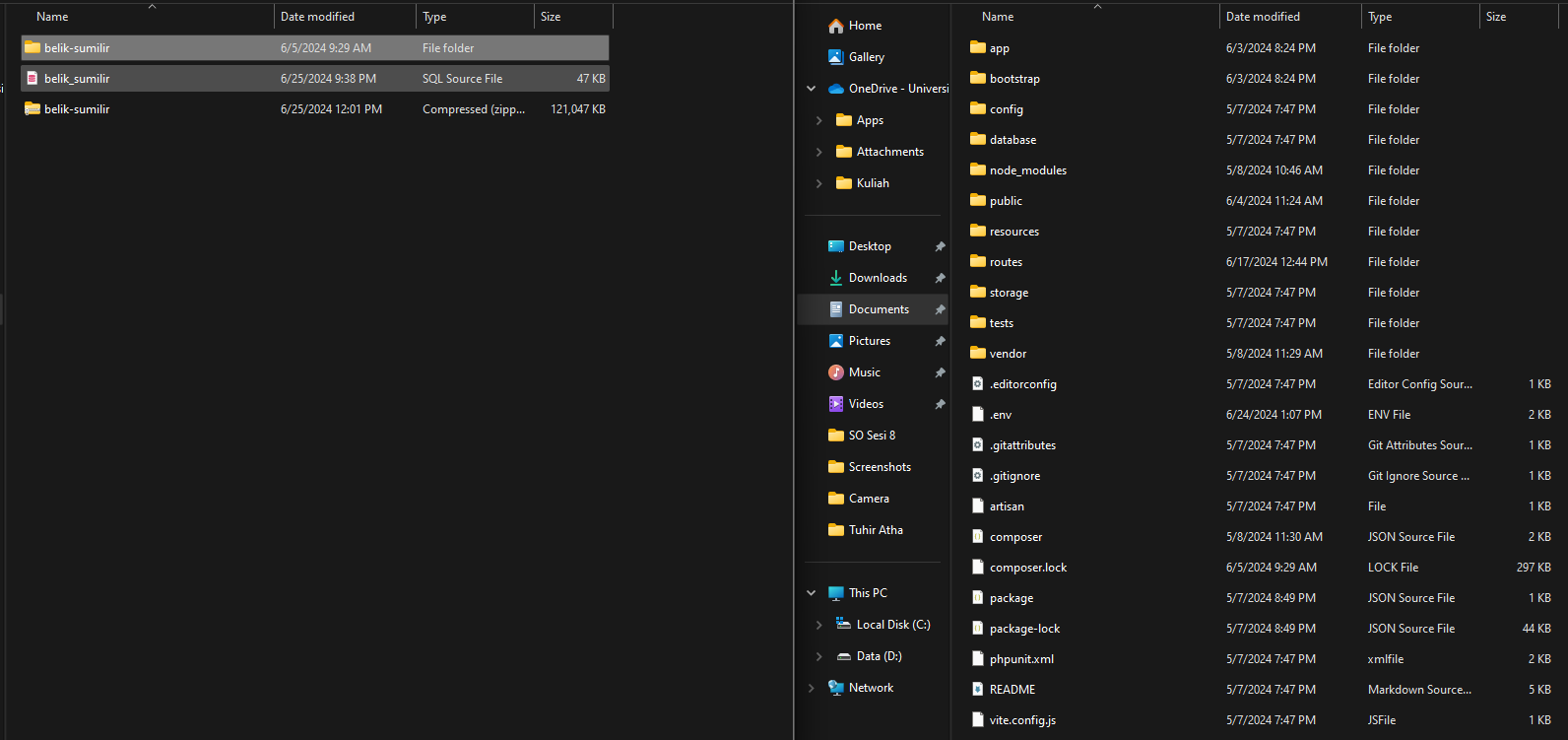1568x740 pixels.
Task: Collapse the OneDrive tree node
Action: [x=811, y=89]
